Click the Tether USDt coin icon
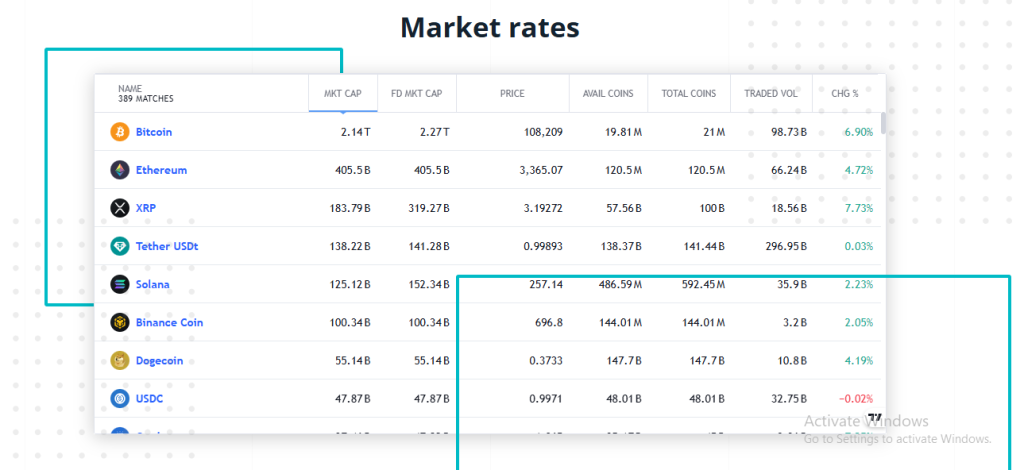Image resolution: width=1024 pixels, height=470 pixels. pyautogui.click(x=120, y=246)
